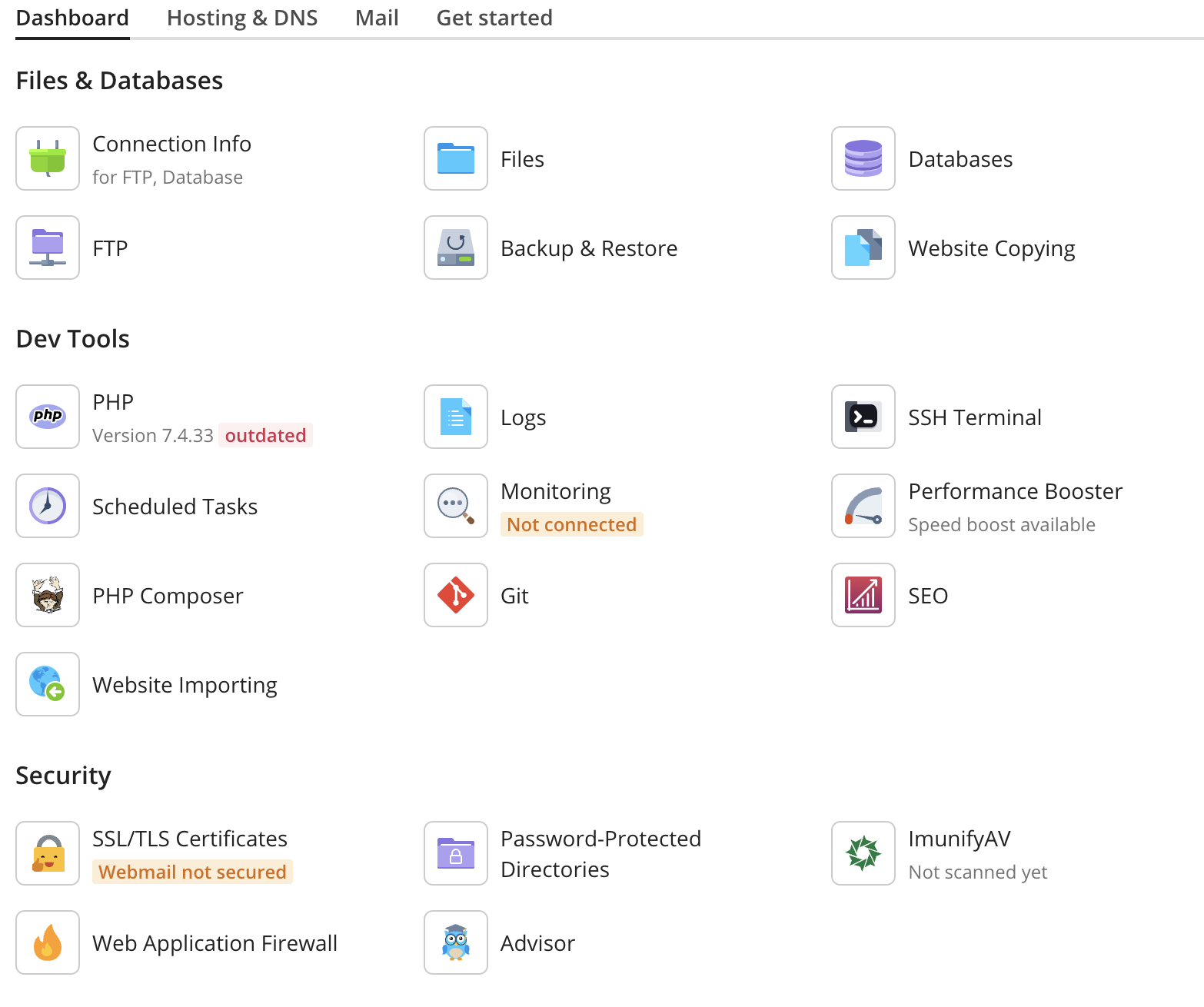Open the ImunifyAV green star icon
The width and height of the screenshot is (1204, 1007).
[863, 853]
